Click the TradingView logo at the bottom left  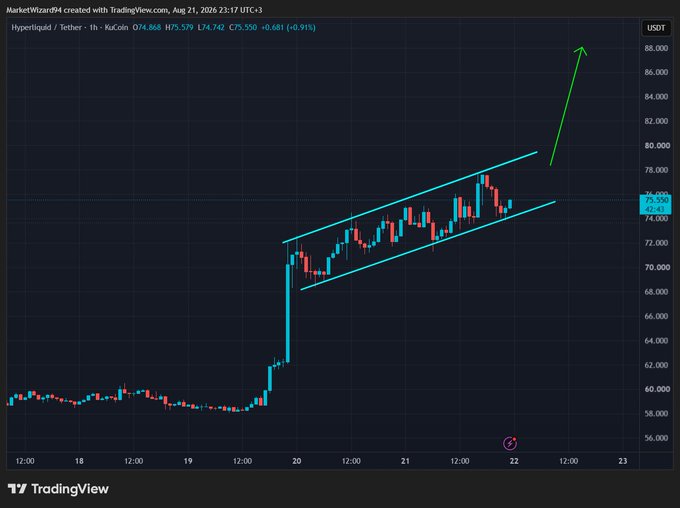[58, 489]
